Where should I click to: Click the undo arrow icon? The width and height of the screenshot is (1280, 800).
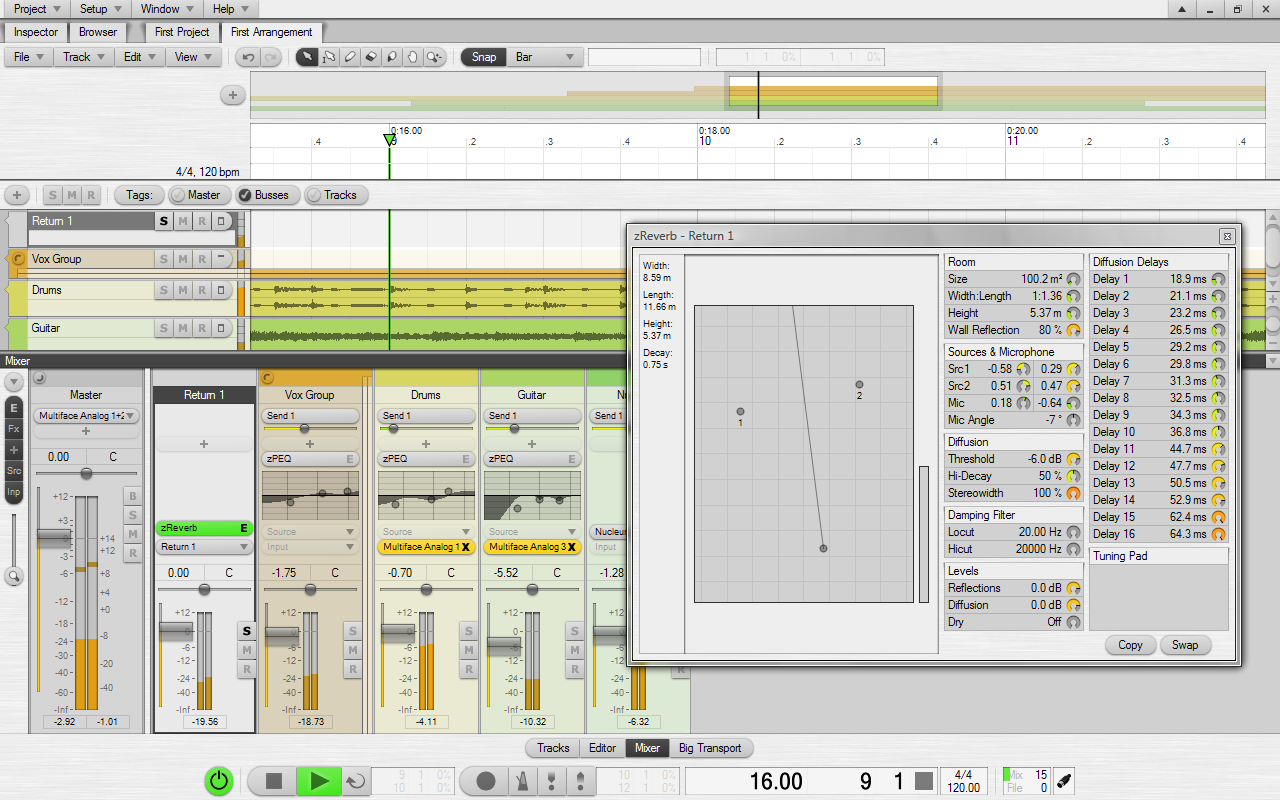(x=248, y=57)
